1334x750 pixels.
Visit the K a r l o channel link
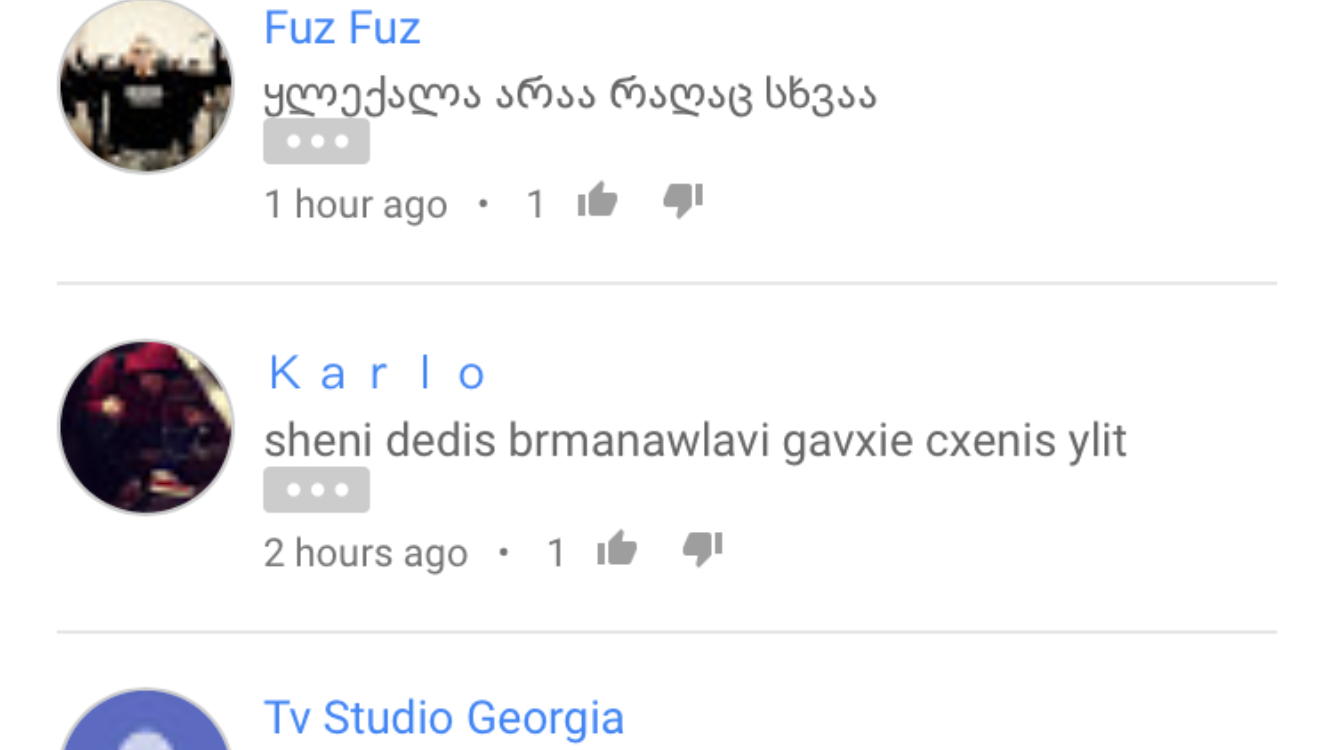click(x=377, y=374)
